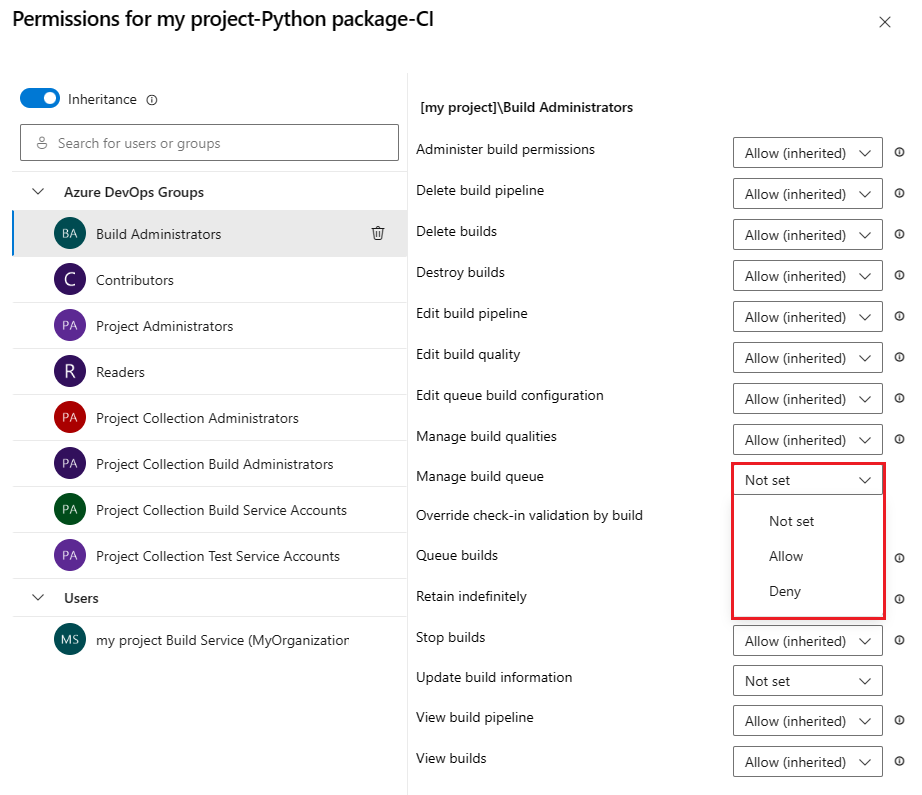Screen dimensions: 922x795
Task: Click info icon for Administer build permissions
Action: click(x=899, y=152)
